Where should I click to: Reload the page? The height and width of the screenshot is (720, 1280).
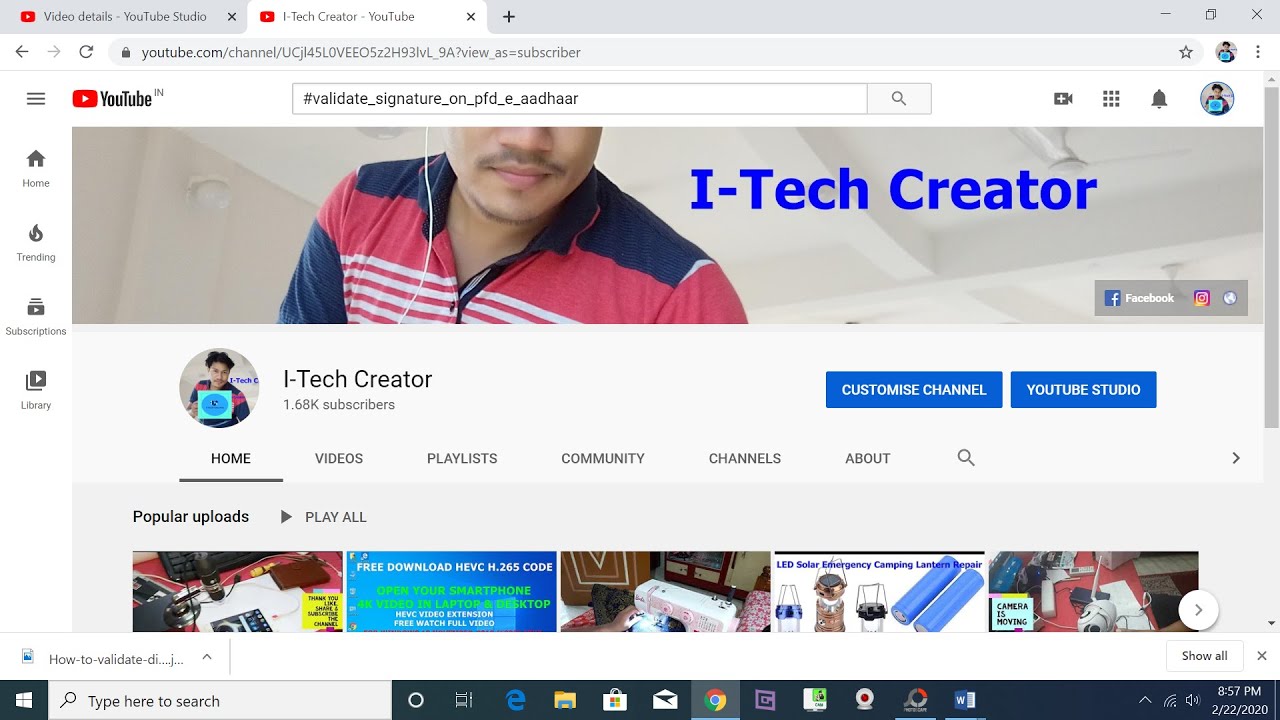point(86,52)
